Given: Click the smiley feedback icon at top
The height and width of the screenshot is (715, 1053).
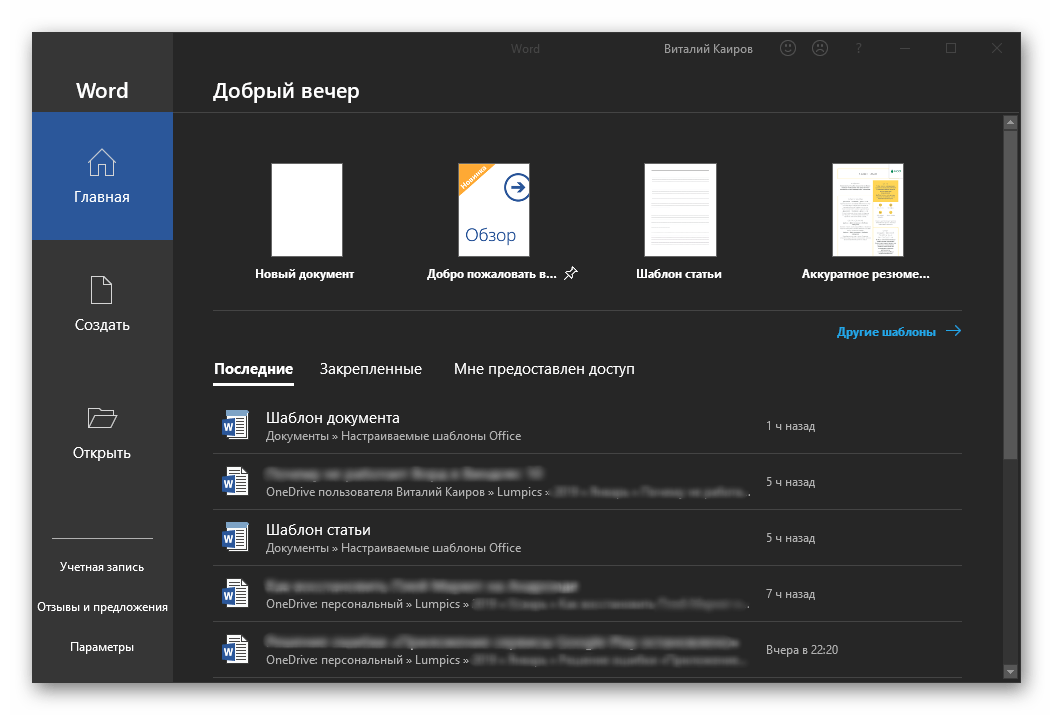Looking at the screenshot, I should click(787, 47).
